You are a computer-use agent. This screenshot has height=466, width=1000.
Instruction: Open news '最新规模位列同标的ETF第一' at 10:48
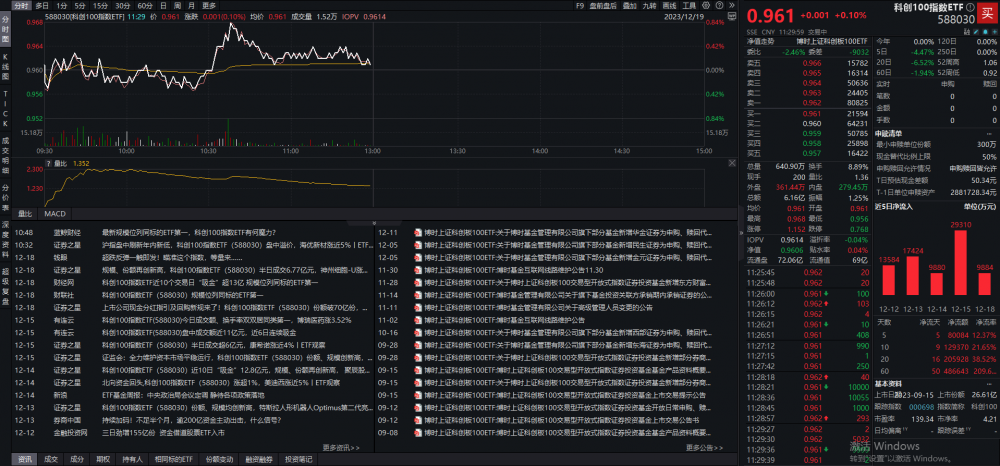pos(189,233)
